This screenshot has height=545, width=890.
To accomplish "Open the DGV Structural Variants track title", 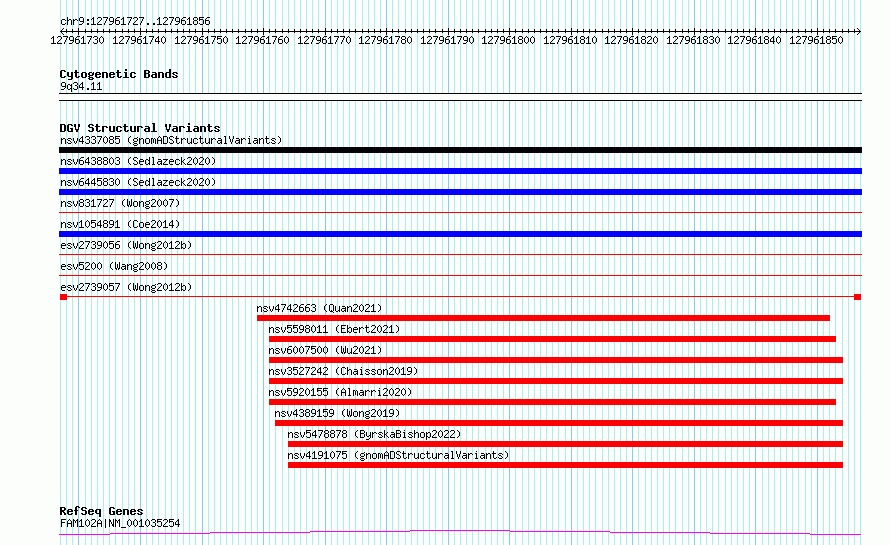I will 140,128.
